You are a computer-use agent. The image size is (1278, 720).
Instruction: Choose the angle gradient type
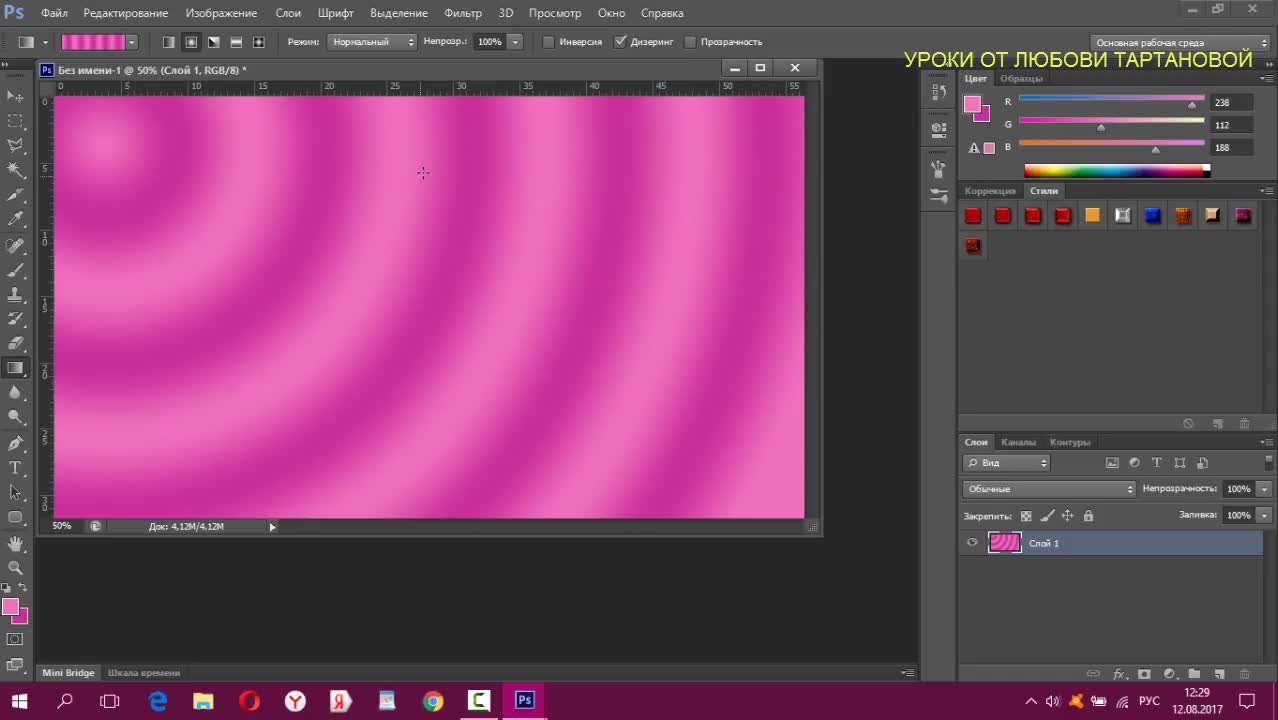(213, 42)
